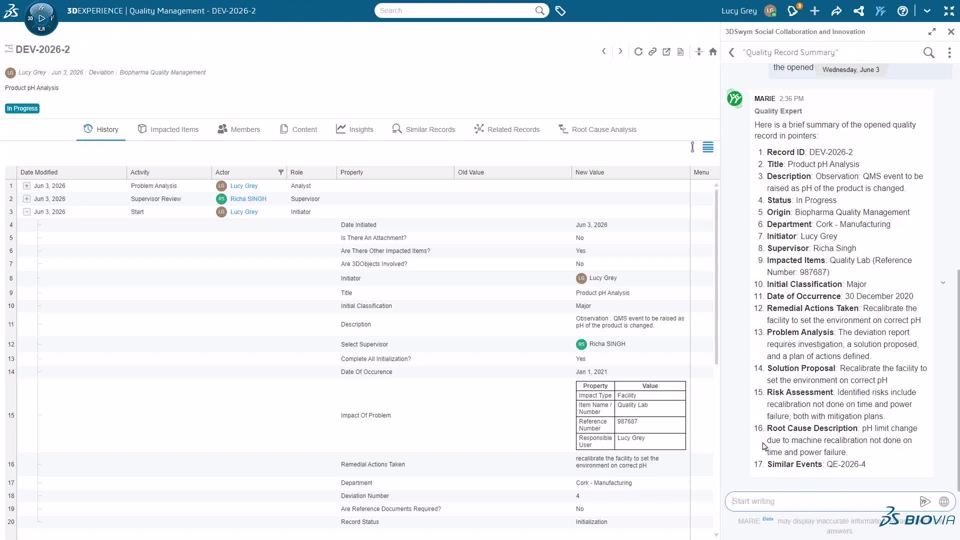Open the Content tab

pyautogui.click(x=298, y=129)
